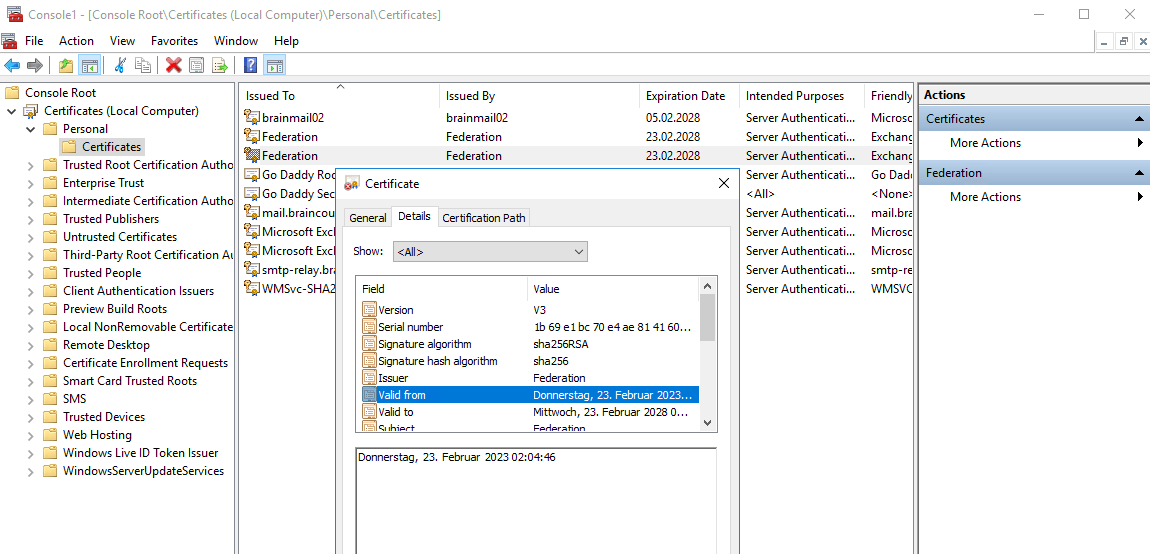
Task: Click the certificate icon of mail.braincou row
Action: (x=252, y=213)
